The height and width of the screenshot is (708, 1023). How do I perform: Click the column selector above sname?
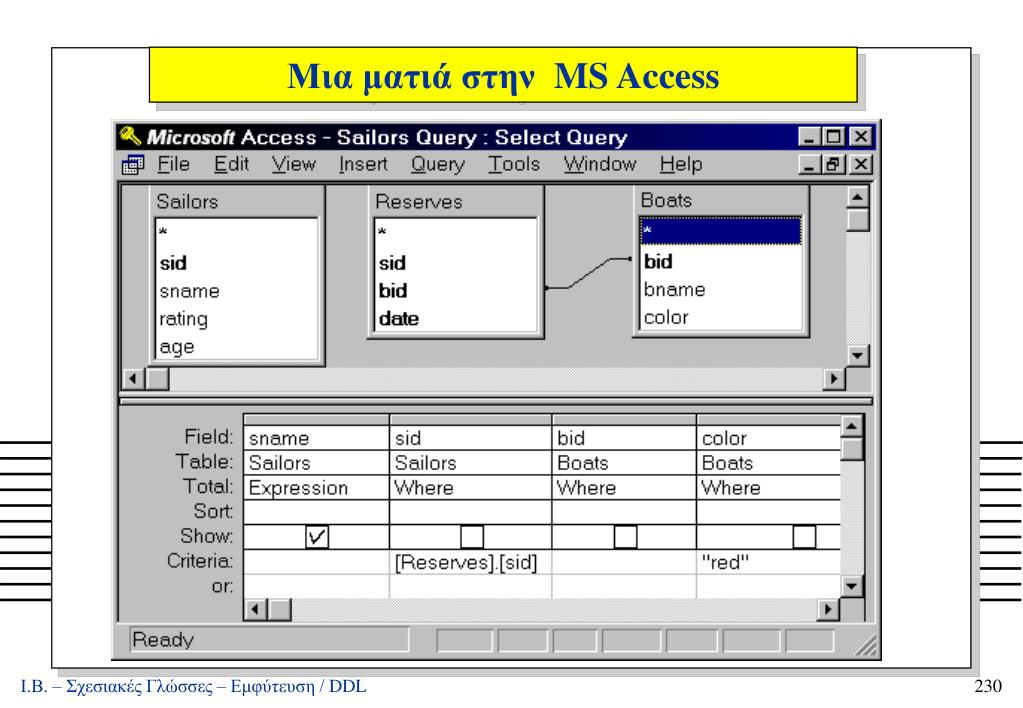316,420
